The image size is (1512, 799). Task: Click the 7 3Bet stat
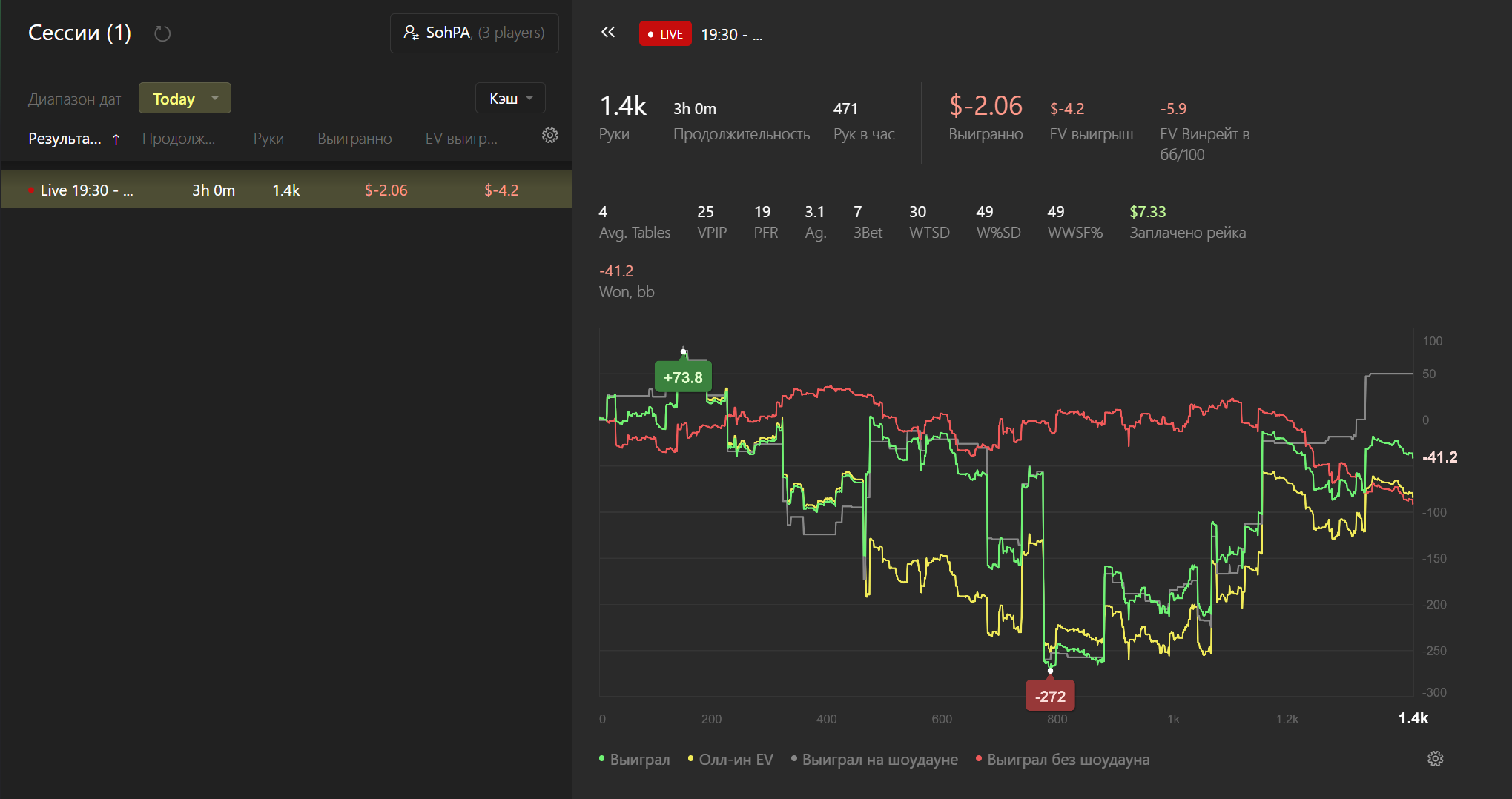(x=868, y=222)
